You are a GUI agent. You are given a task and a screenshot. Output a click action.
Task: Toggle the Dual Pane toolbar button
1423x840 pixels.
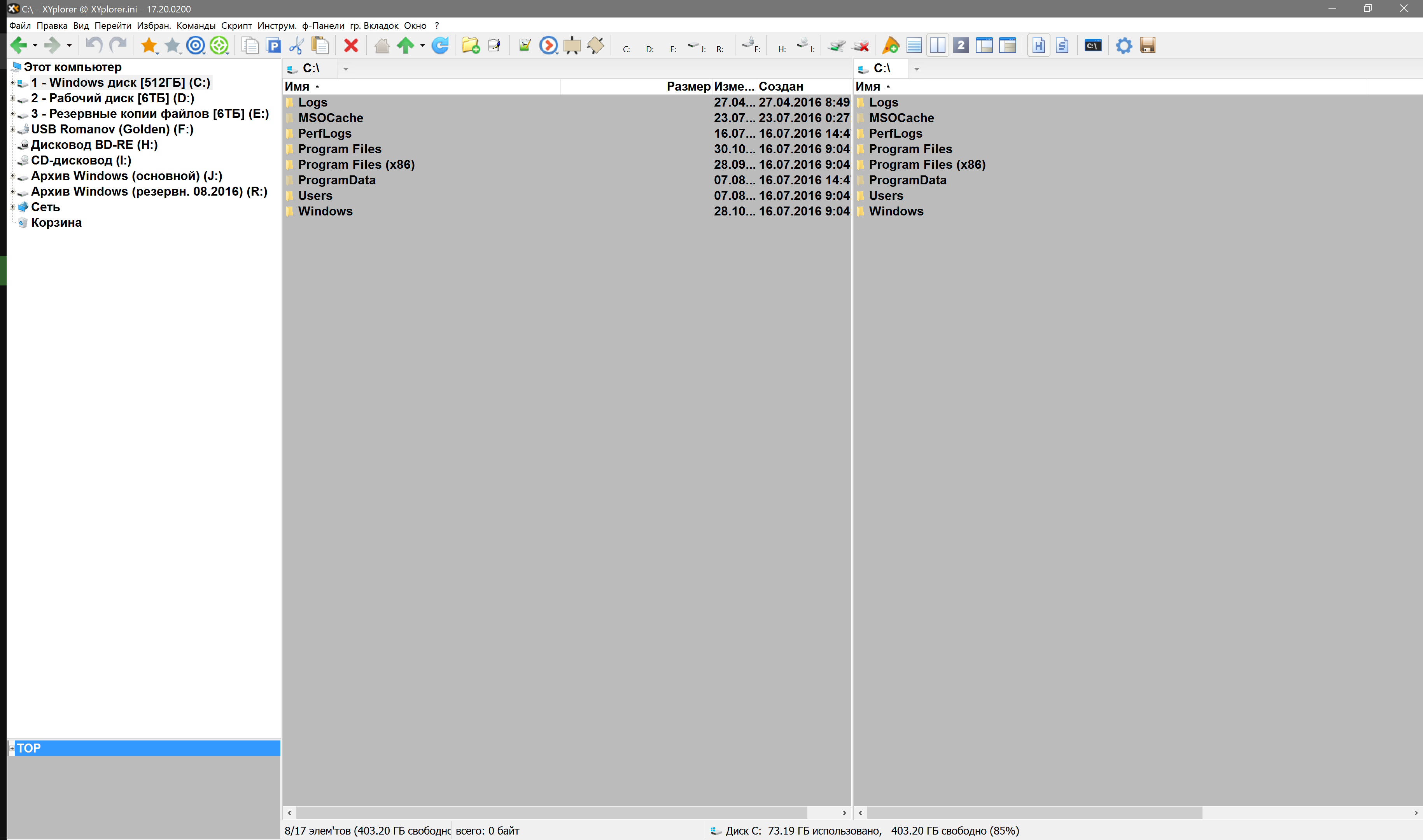937,45
